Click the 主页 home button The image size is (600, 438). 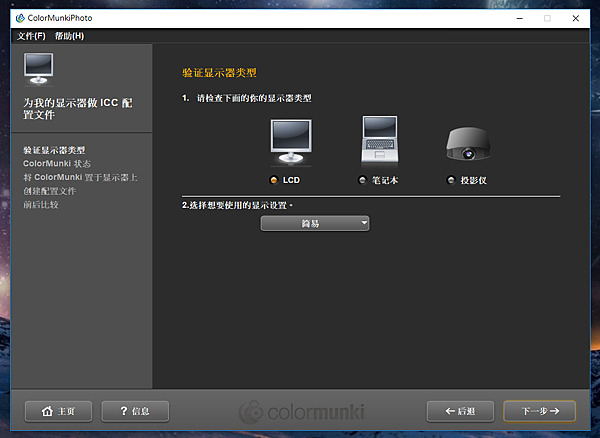click(x=58, y=411)
